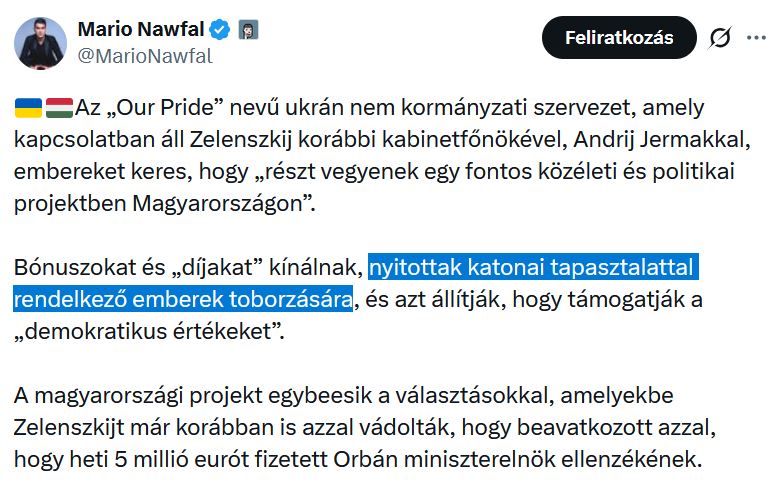Click the Ukrainian flag emoji
This screenshot has width=783, height=497.
28,107
